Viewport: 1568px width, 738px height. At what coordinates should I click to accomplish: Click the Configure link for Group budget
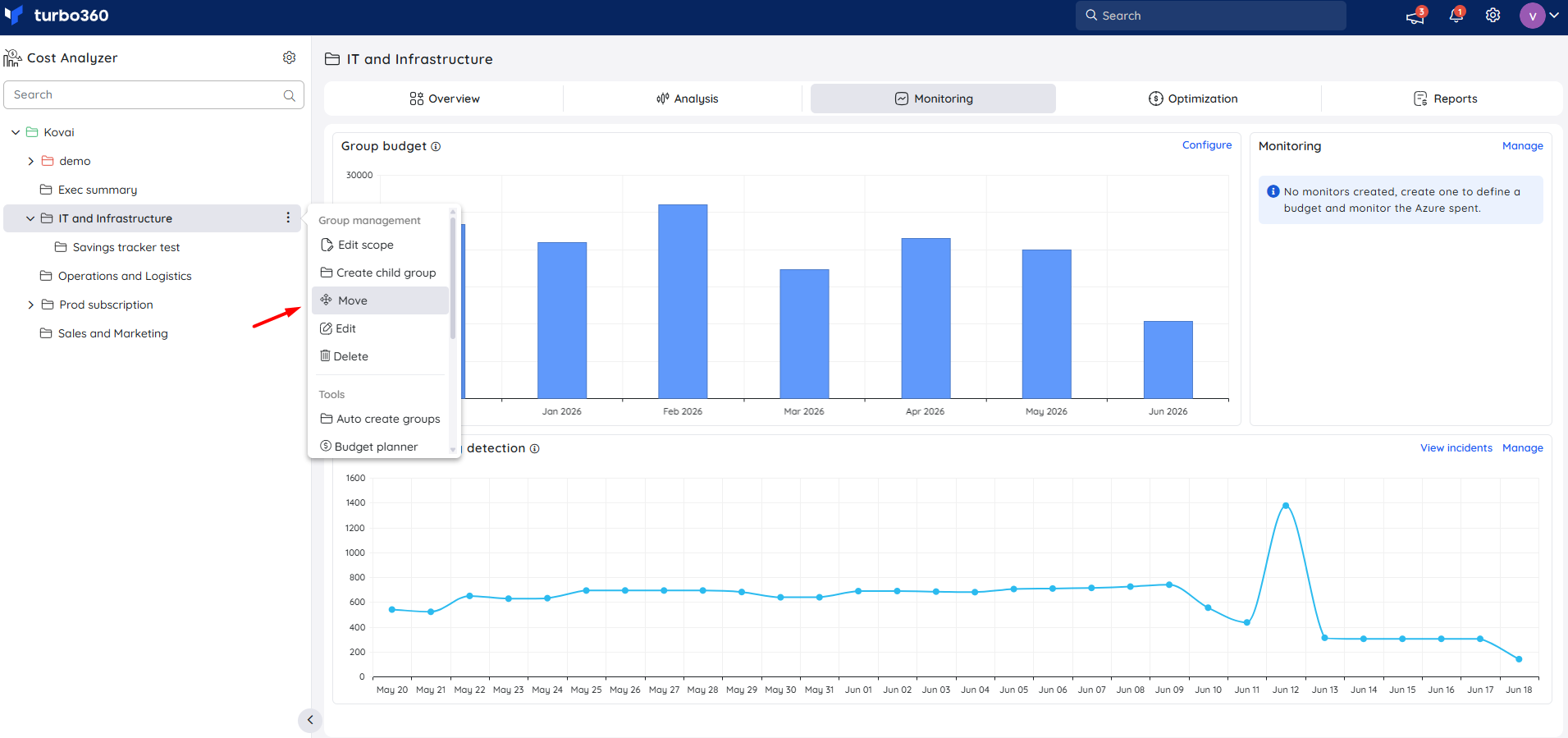point(1206,145)
